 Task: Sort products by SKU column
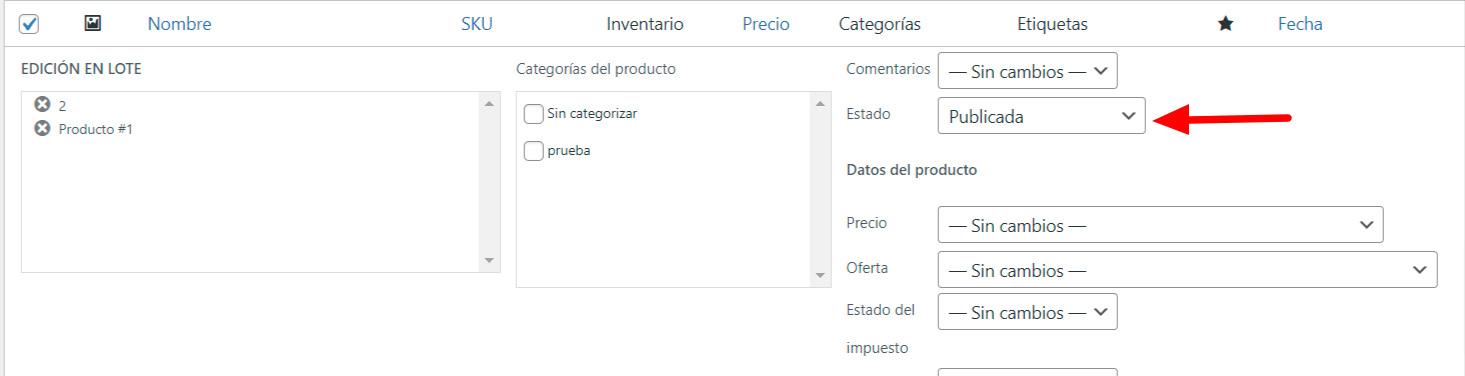[477, 24]
